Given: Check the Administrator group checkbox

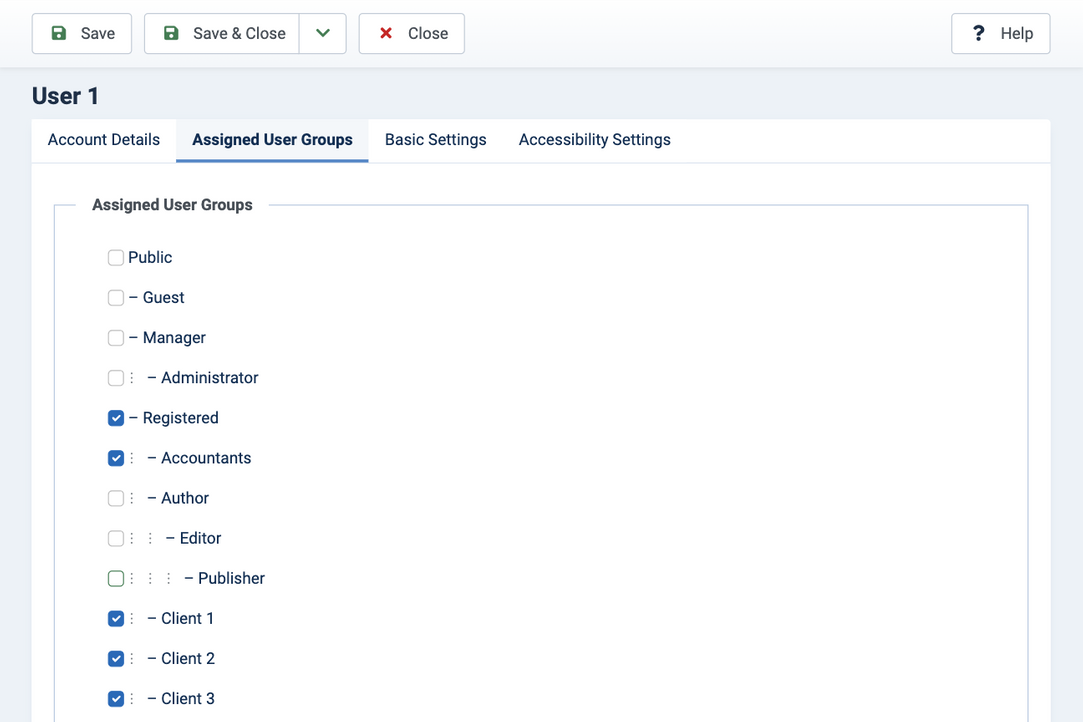Looking at the screenshot, I should (x=116, y=378).
